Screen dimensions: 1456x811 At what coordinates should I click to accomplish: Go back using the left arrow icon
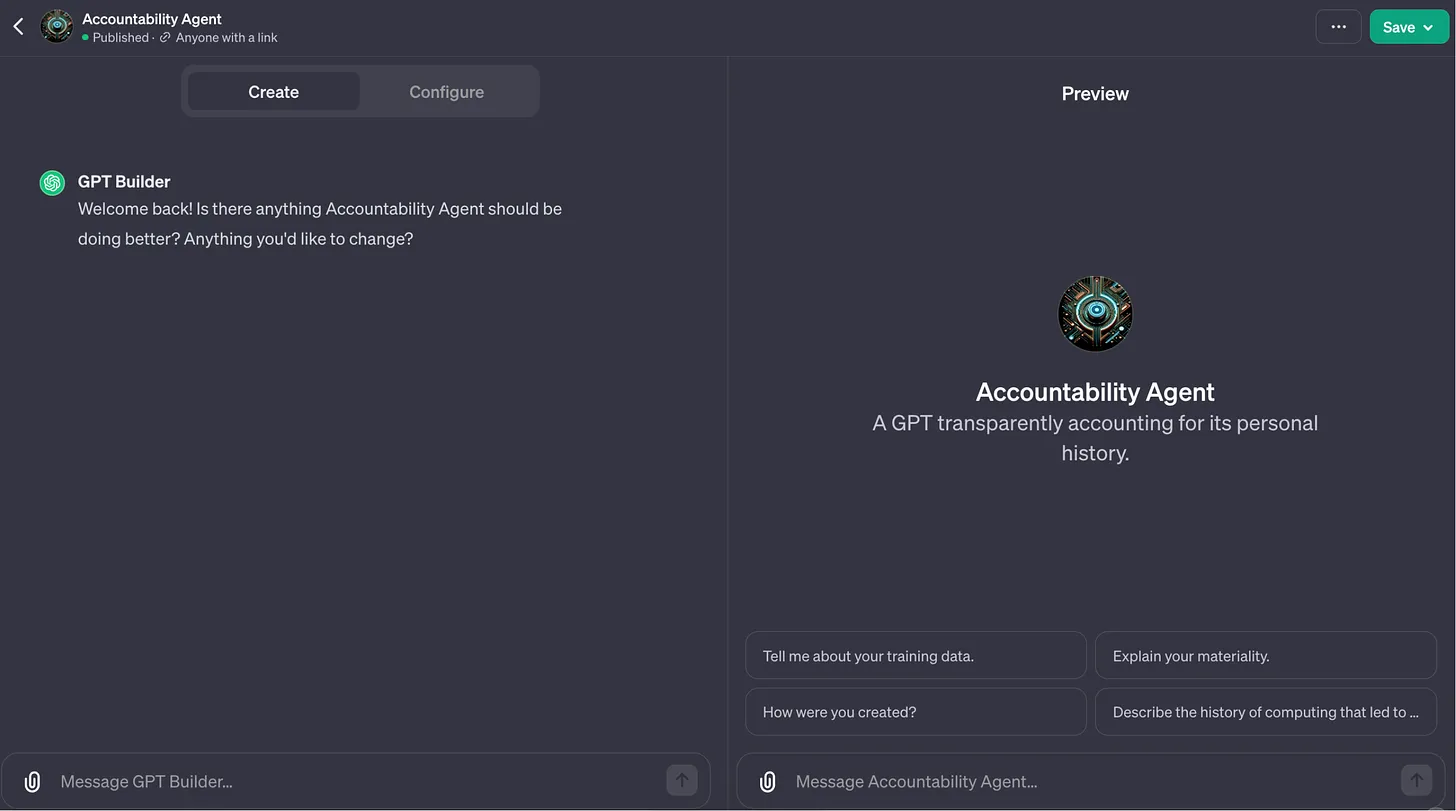tap(18, 27)
